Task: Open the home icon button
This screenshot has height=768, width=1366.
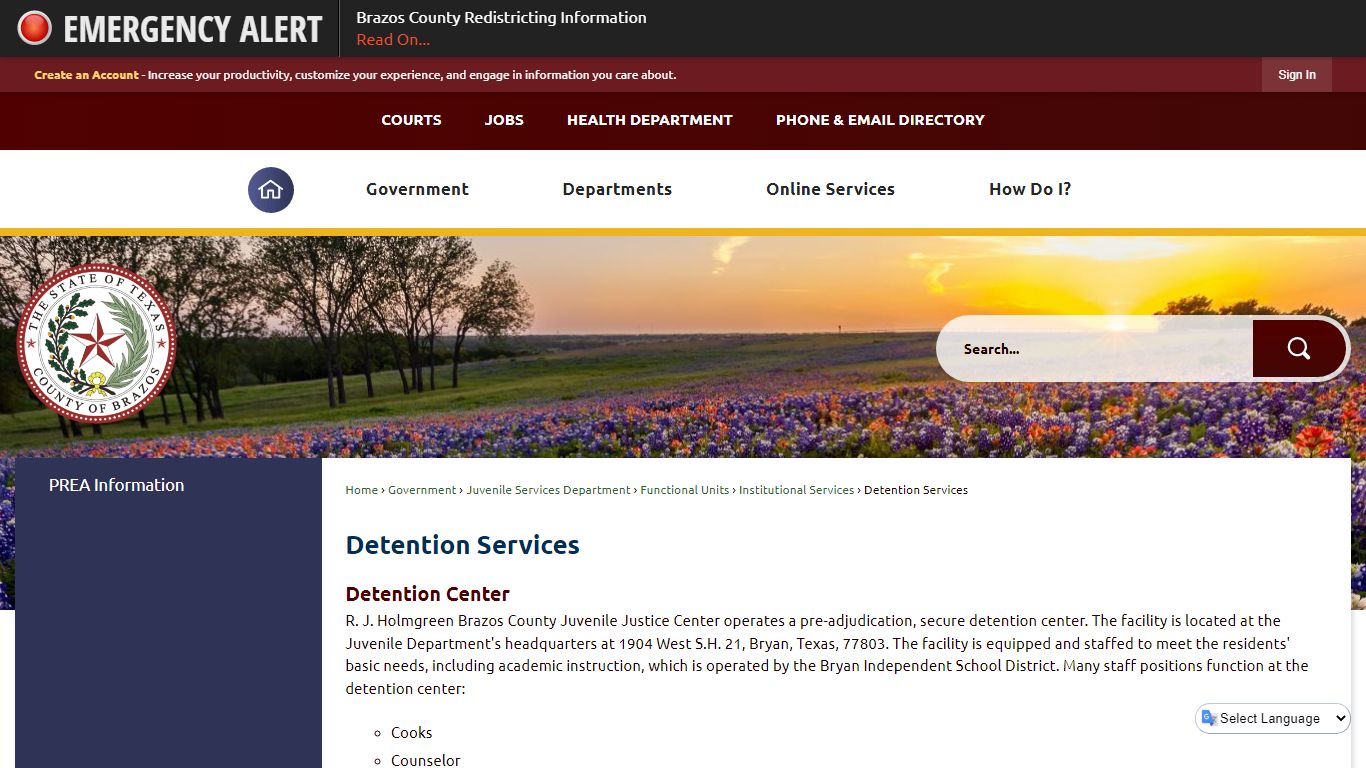Action: [x=271, y=189]
